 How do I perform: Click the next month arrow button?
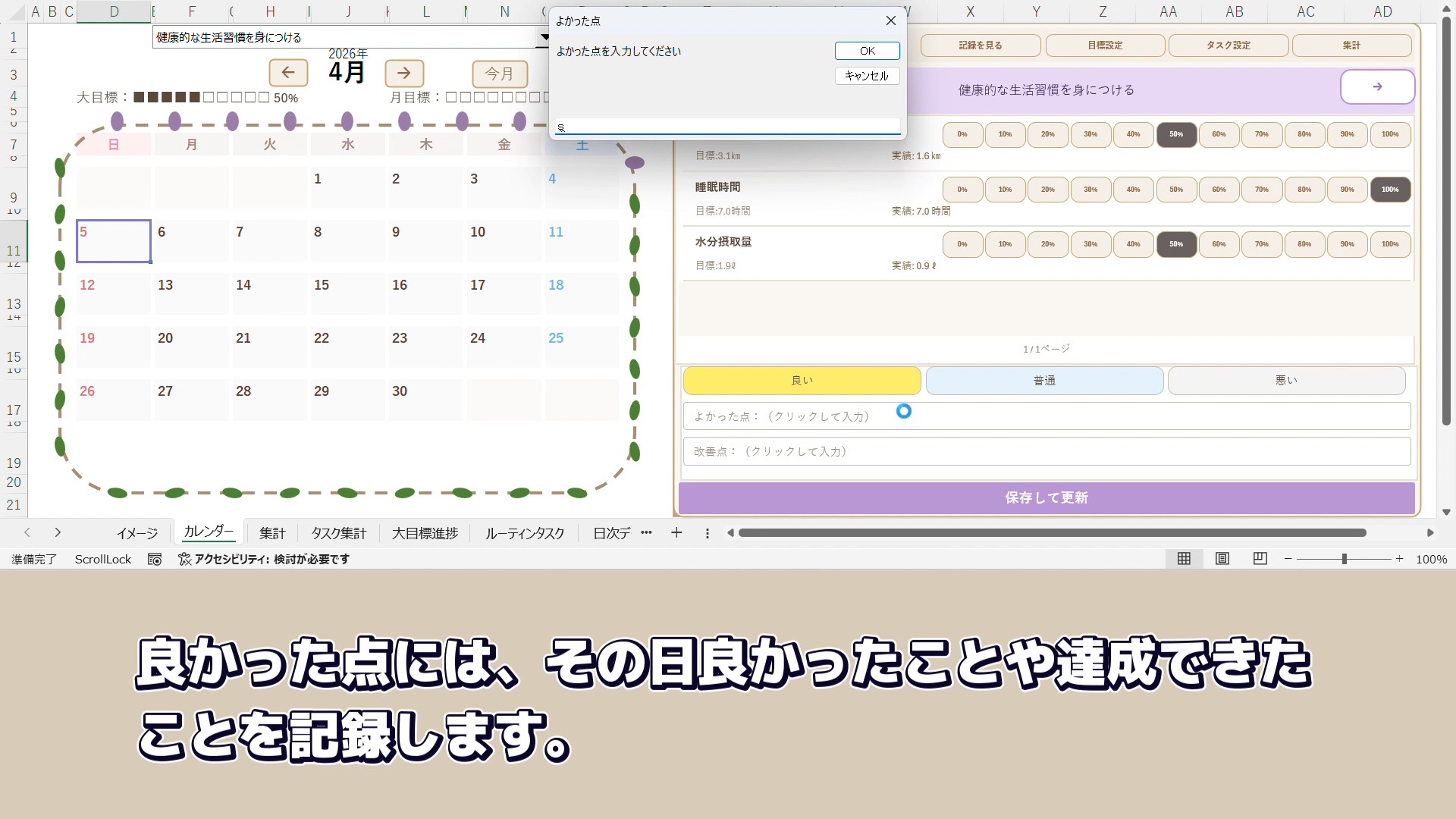(404, 73)
